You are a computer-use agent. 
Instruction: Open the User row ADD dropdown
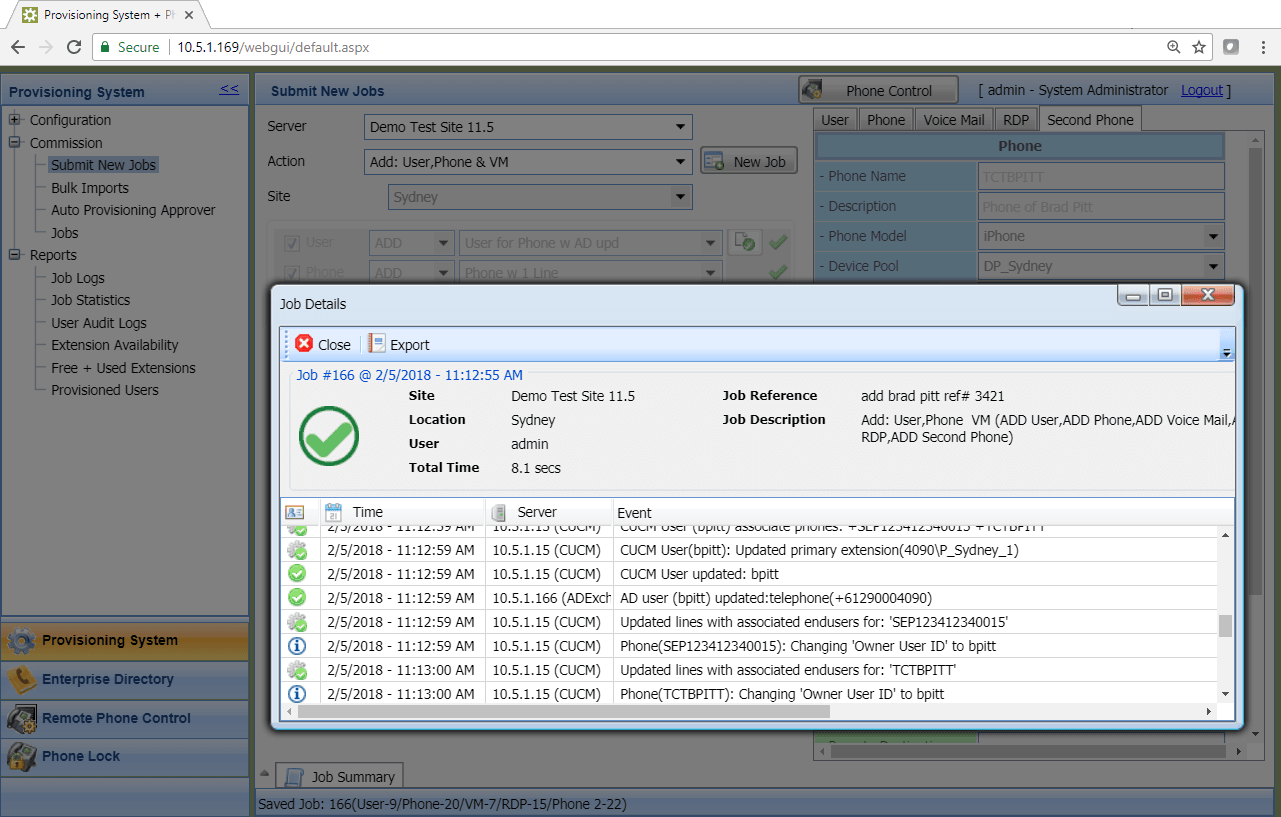[411, 243]
